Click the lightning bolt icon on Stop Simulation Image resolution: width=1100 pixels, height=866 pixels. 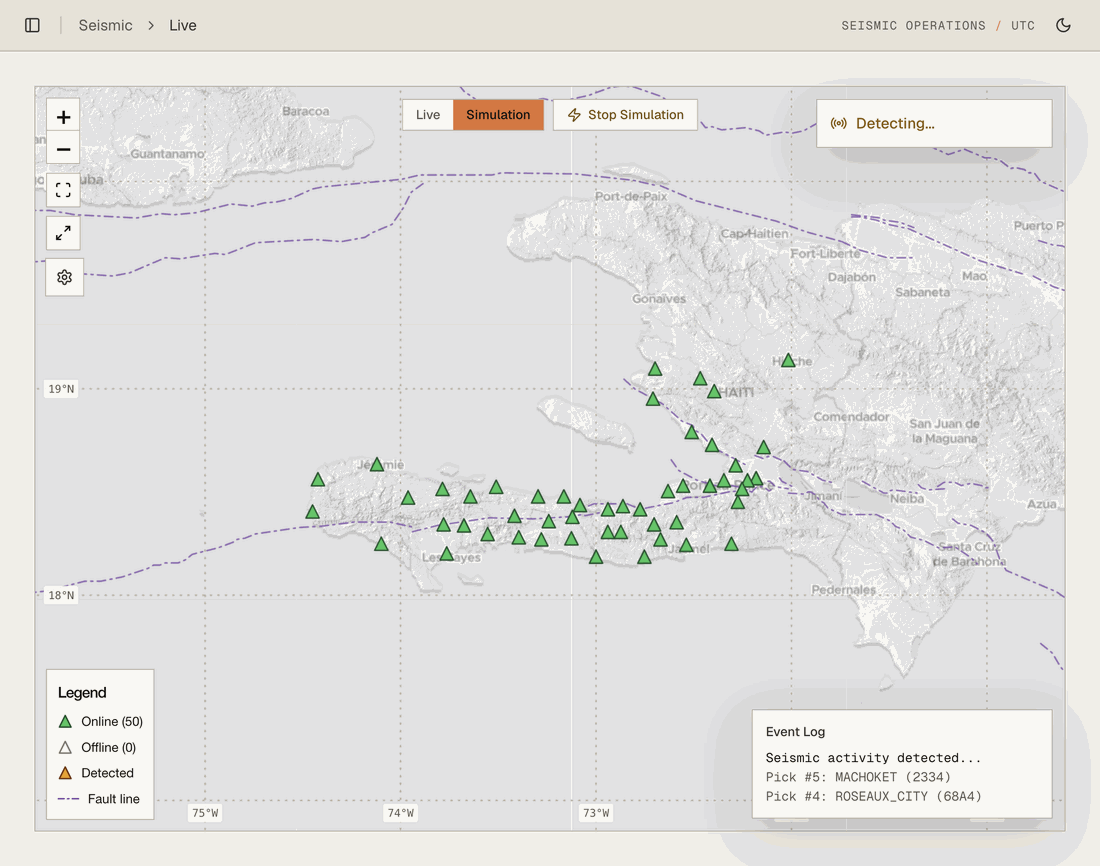click(x=574, y=115)
